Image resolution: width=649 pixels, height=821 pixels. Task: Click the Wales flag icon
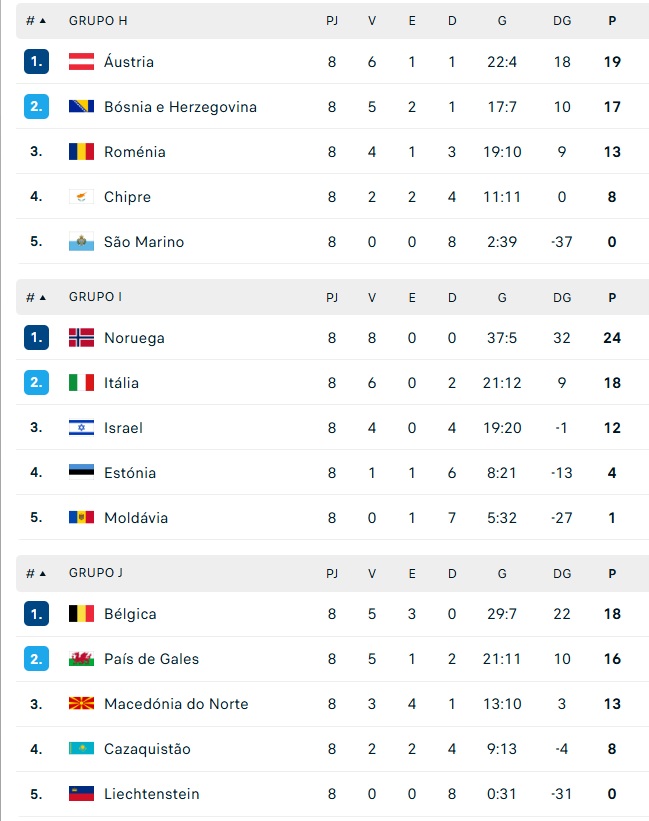(81, 659)
